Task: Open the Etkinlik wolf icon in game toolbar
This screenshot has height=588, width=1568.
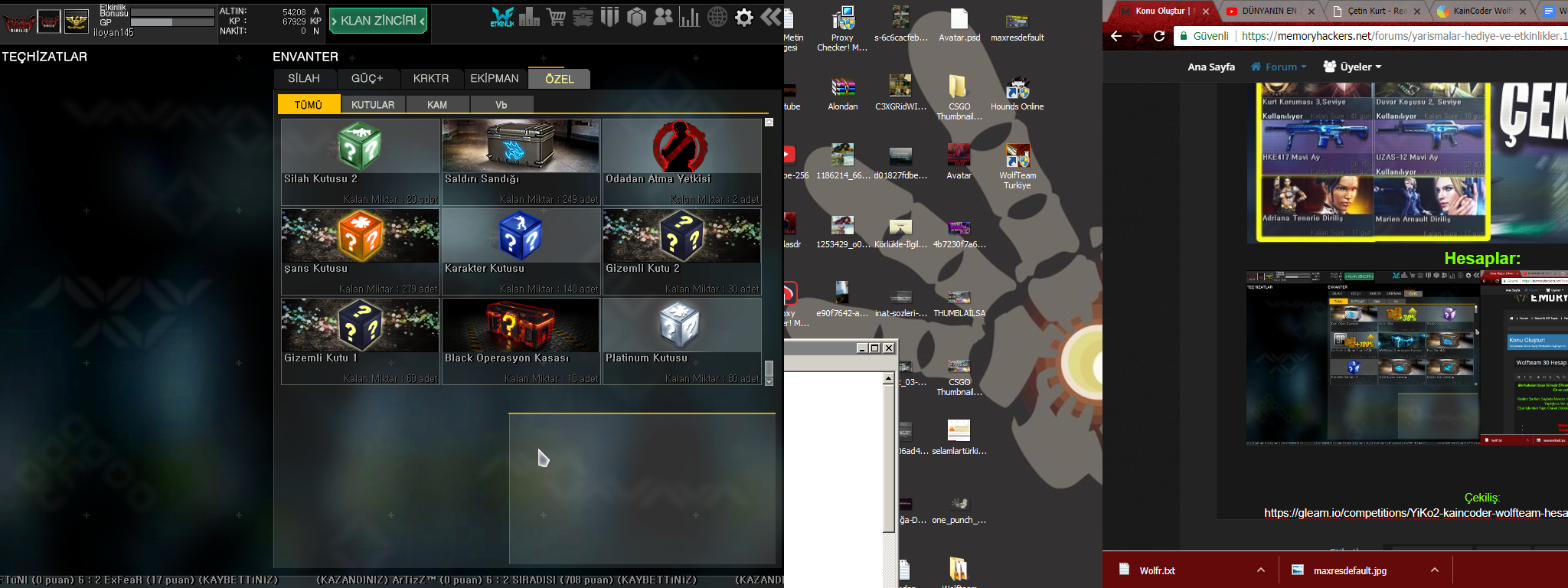Action: (502, 17)
